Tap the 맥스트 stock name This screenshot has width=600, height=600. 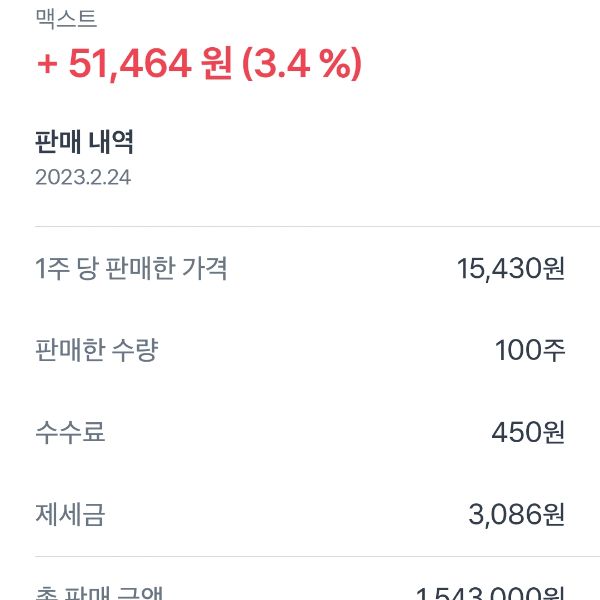66,17
